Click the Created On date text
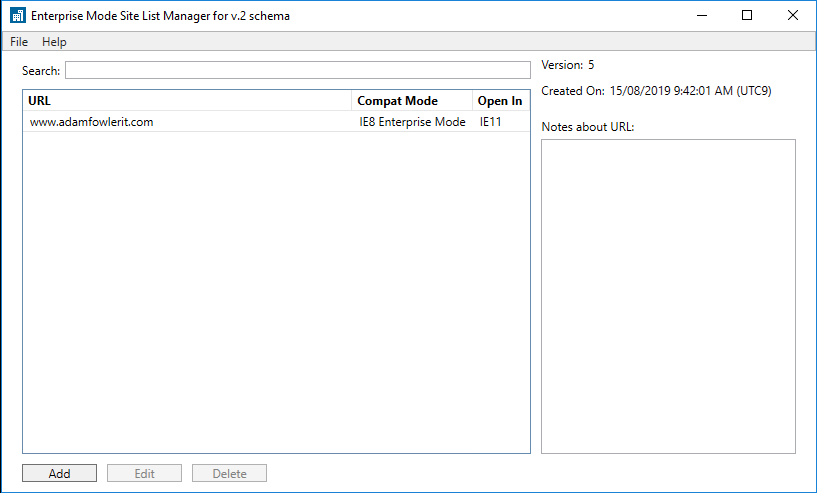The image size is (817, 493). (x=690, y=91)
